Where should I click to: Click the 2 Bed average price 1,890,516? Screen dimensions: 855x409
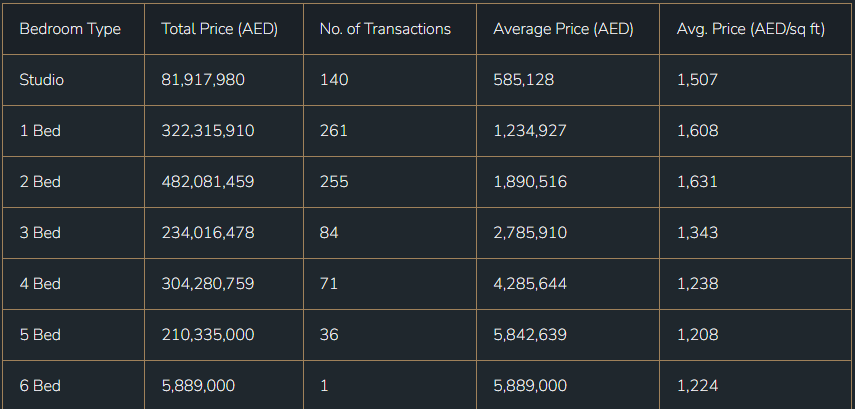[x=530, y=182]
